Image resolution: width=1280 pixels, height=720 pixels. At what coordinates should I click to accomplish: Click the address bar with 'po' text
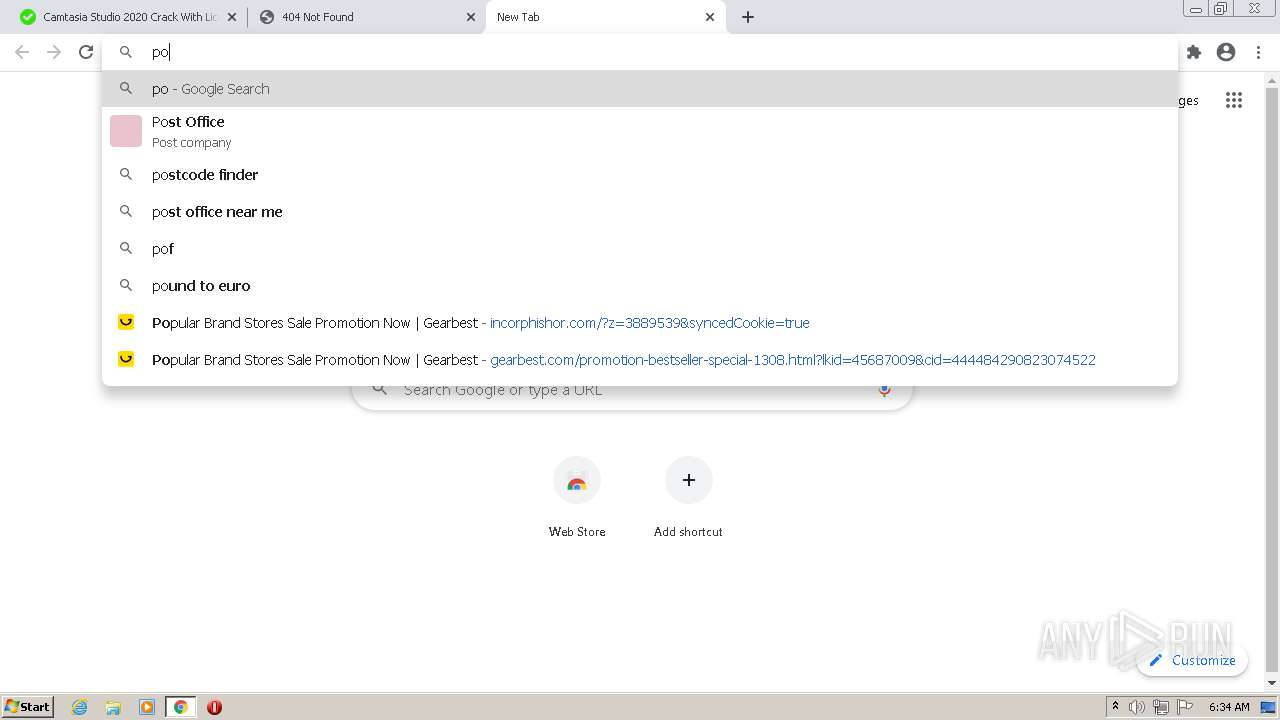[x=640, y=52]
